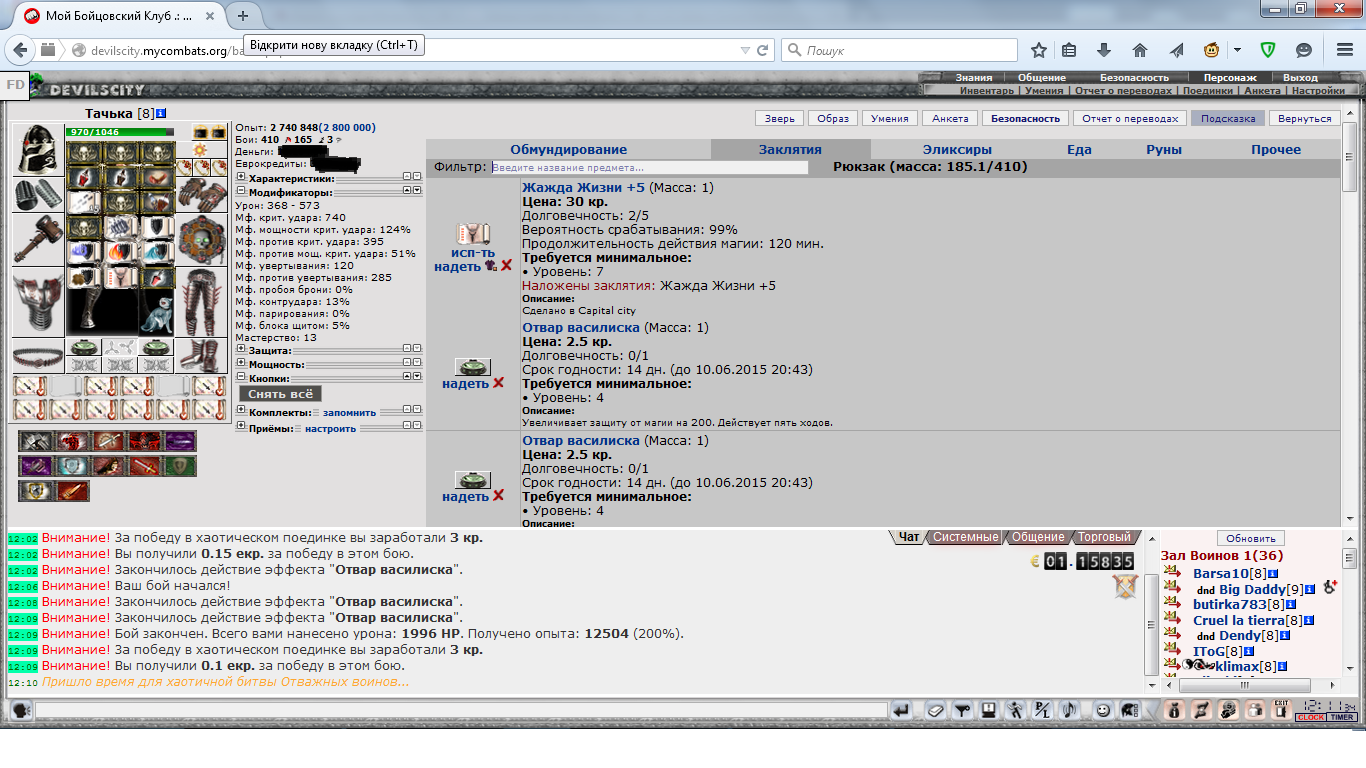1366x768 pixels.
Task: Click the hammer weapon slot
Action: click(38, 239)
